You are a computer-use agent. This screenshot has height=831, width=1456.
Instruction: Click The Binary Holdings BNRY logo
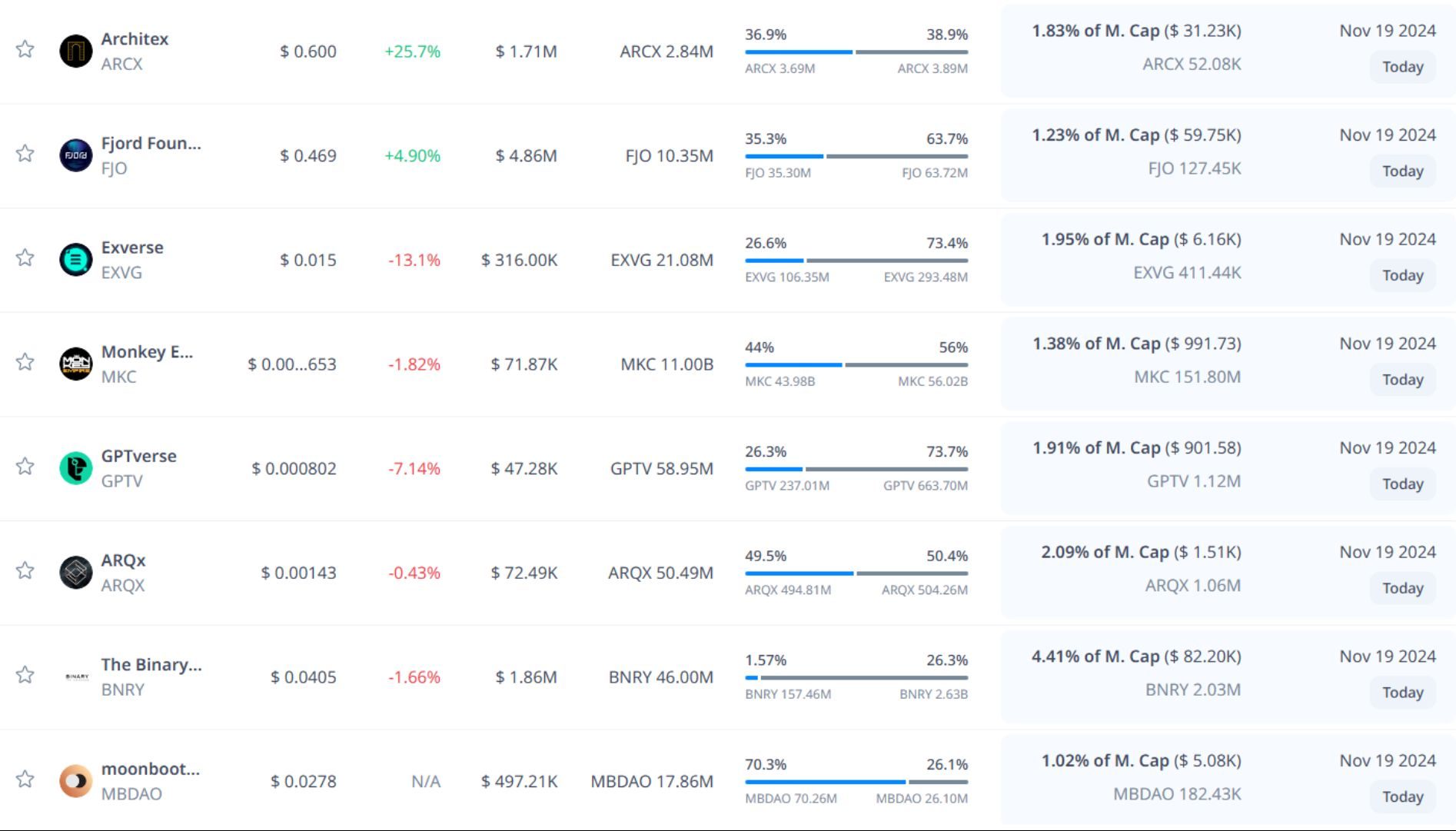pos(75,677)
